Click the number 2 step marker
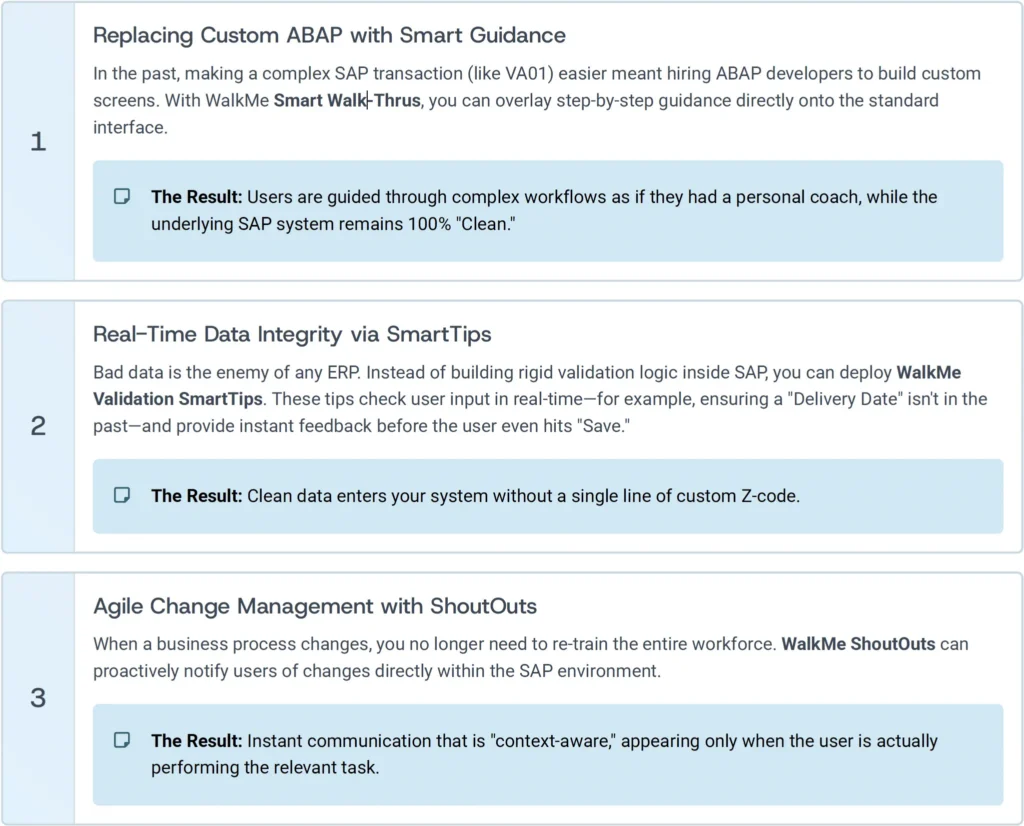 (39, 426)
